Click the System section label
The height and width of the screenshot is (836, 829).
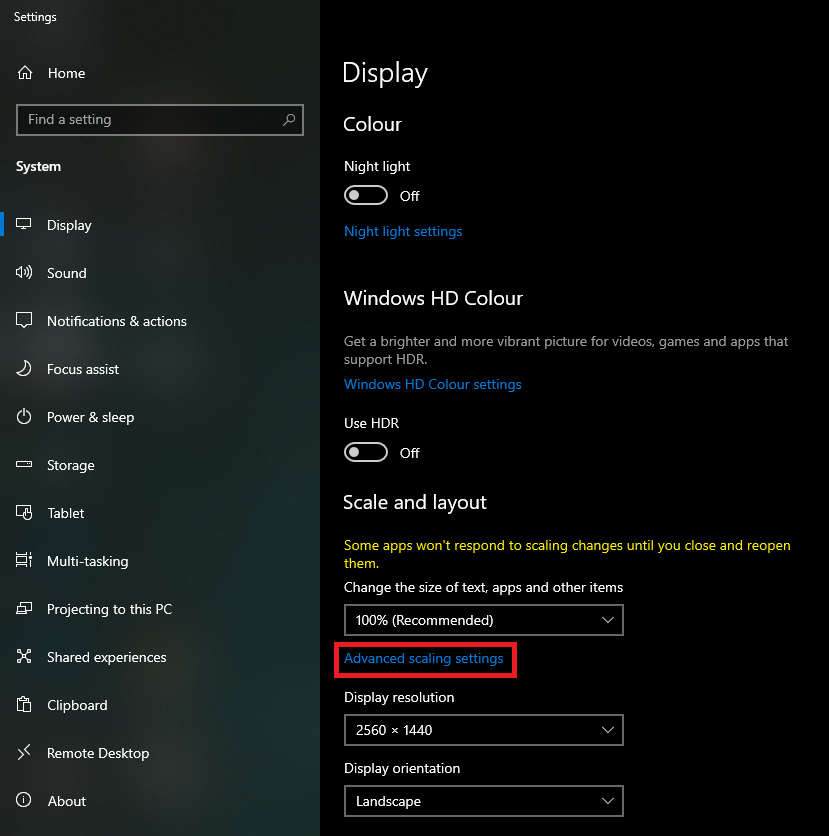(38, 166)
